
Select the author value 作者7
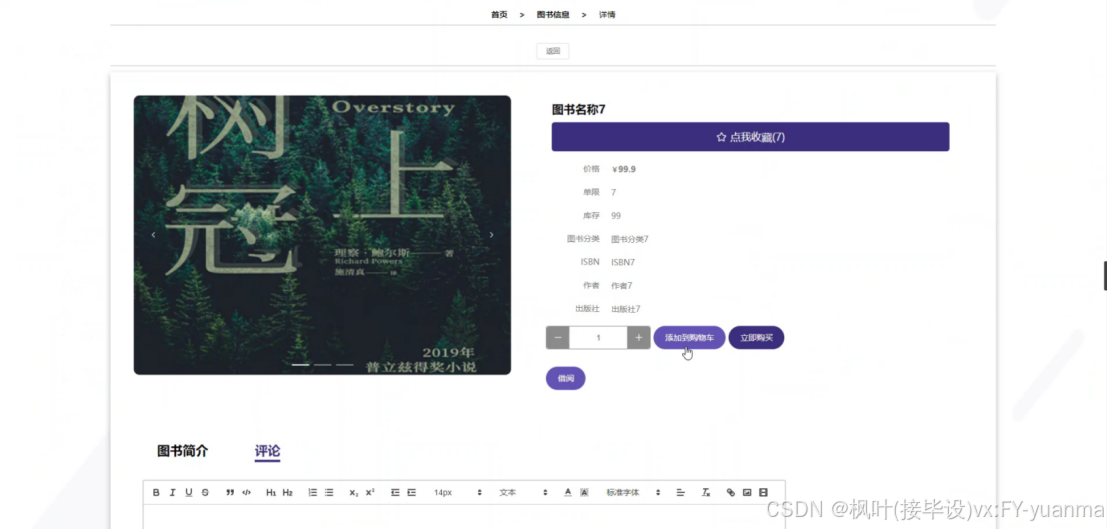[x=621, y=285]
